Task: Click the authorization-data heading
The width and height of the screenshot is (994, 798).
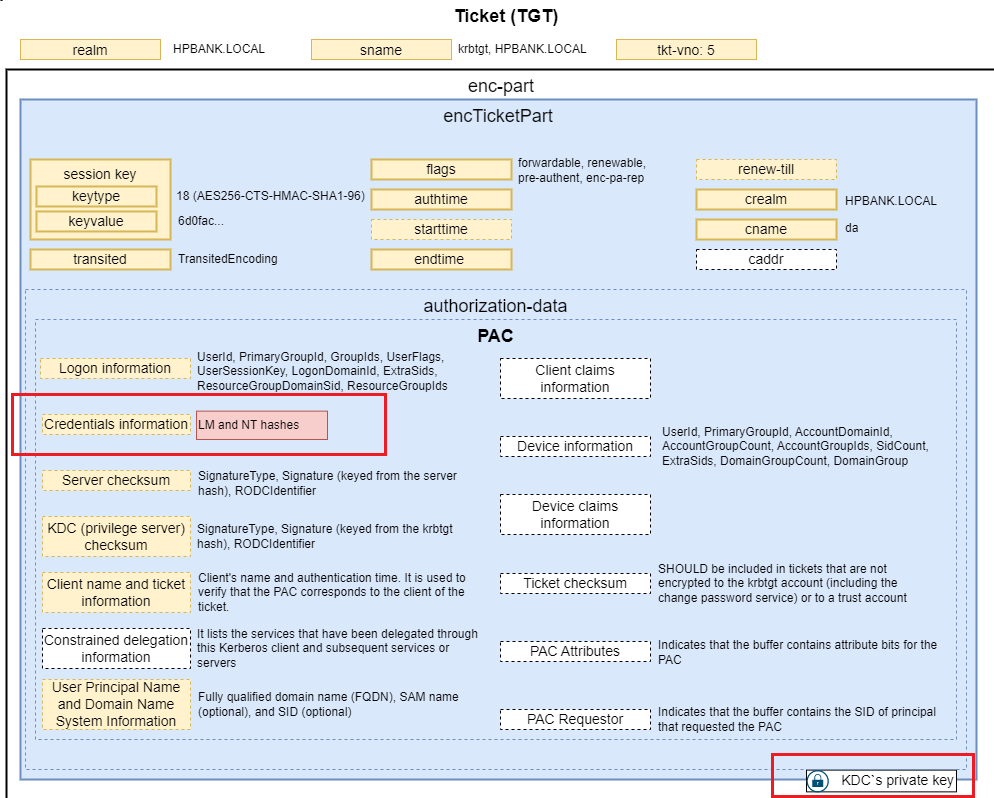Action: pyautogui.click(x=495, y=306)
